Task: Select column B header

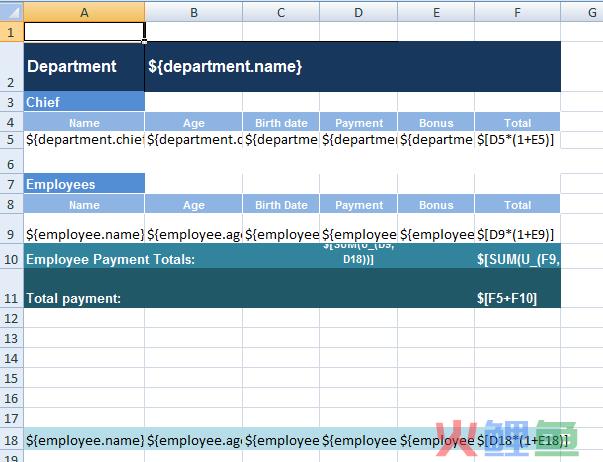Action: [x=194, y=12]
